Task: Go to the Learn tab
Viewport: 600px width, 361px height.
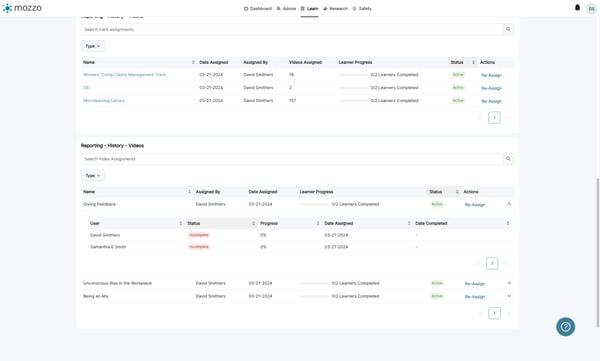Action: tap(310, 8)
